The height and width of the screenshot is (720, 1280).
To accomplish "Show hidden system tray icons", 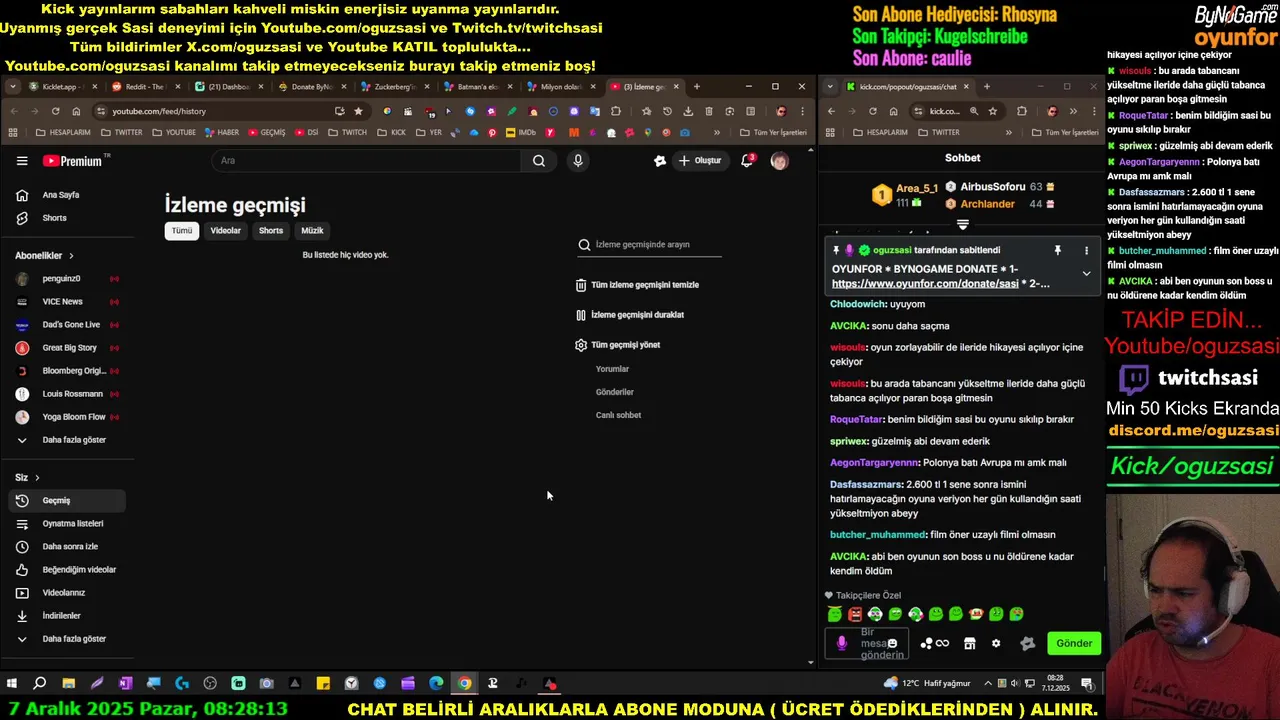I will point(989,684).
